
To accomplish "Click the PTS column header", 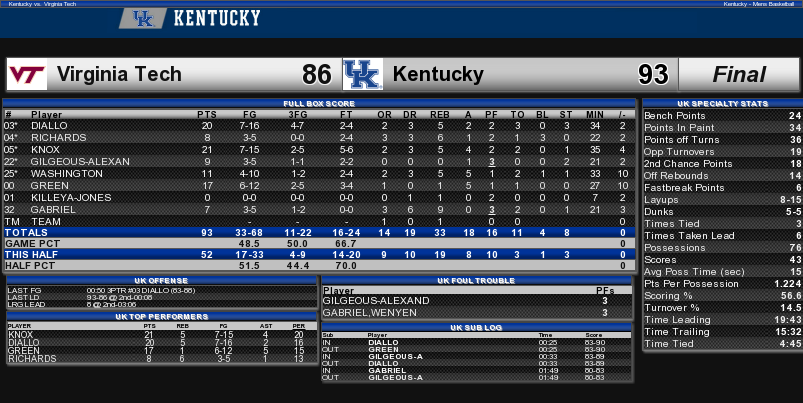I will point(207,115).
